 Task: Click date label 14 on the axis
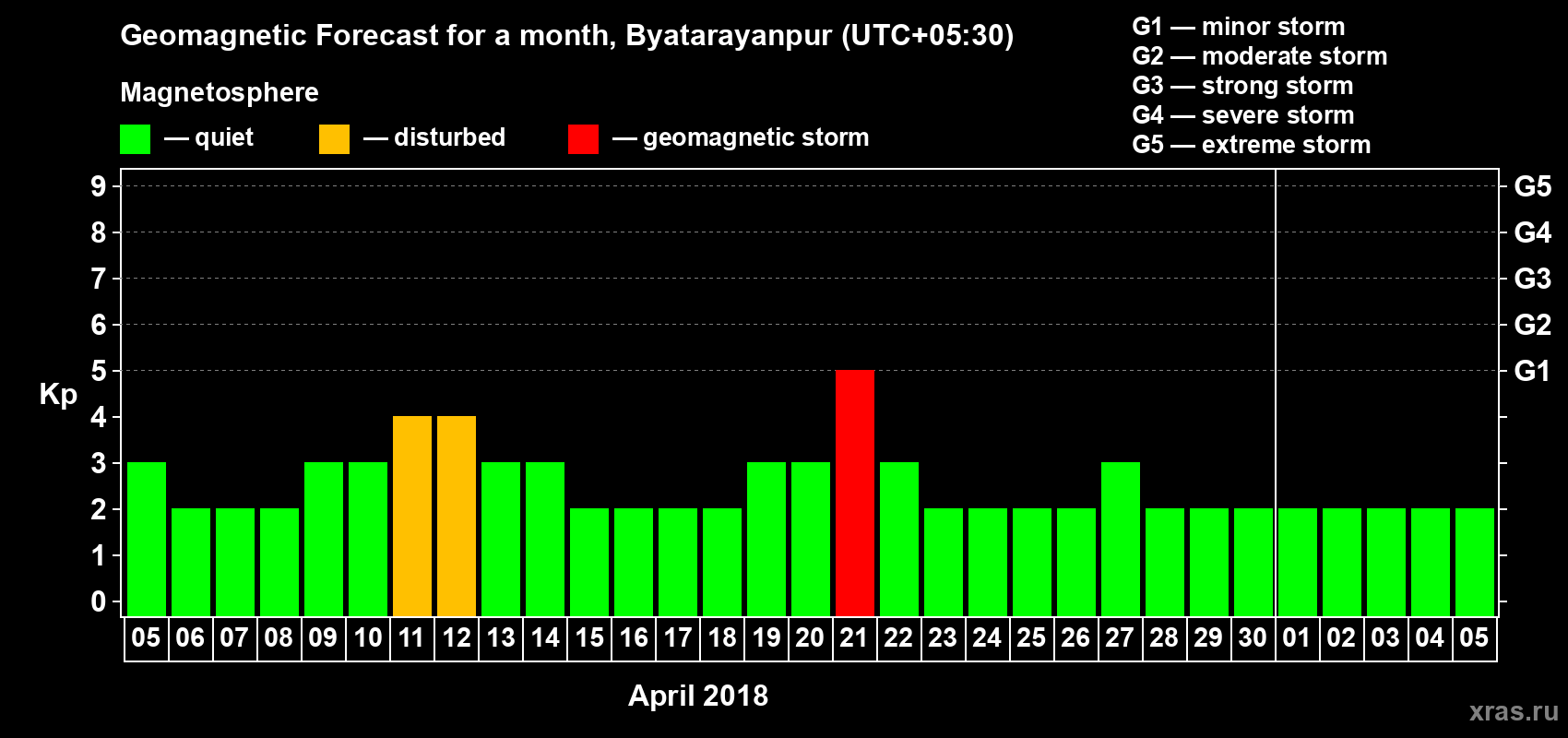click(545, 637)
